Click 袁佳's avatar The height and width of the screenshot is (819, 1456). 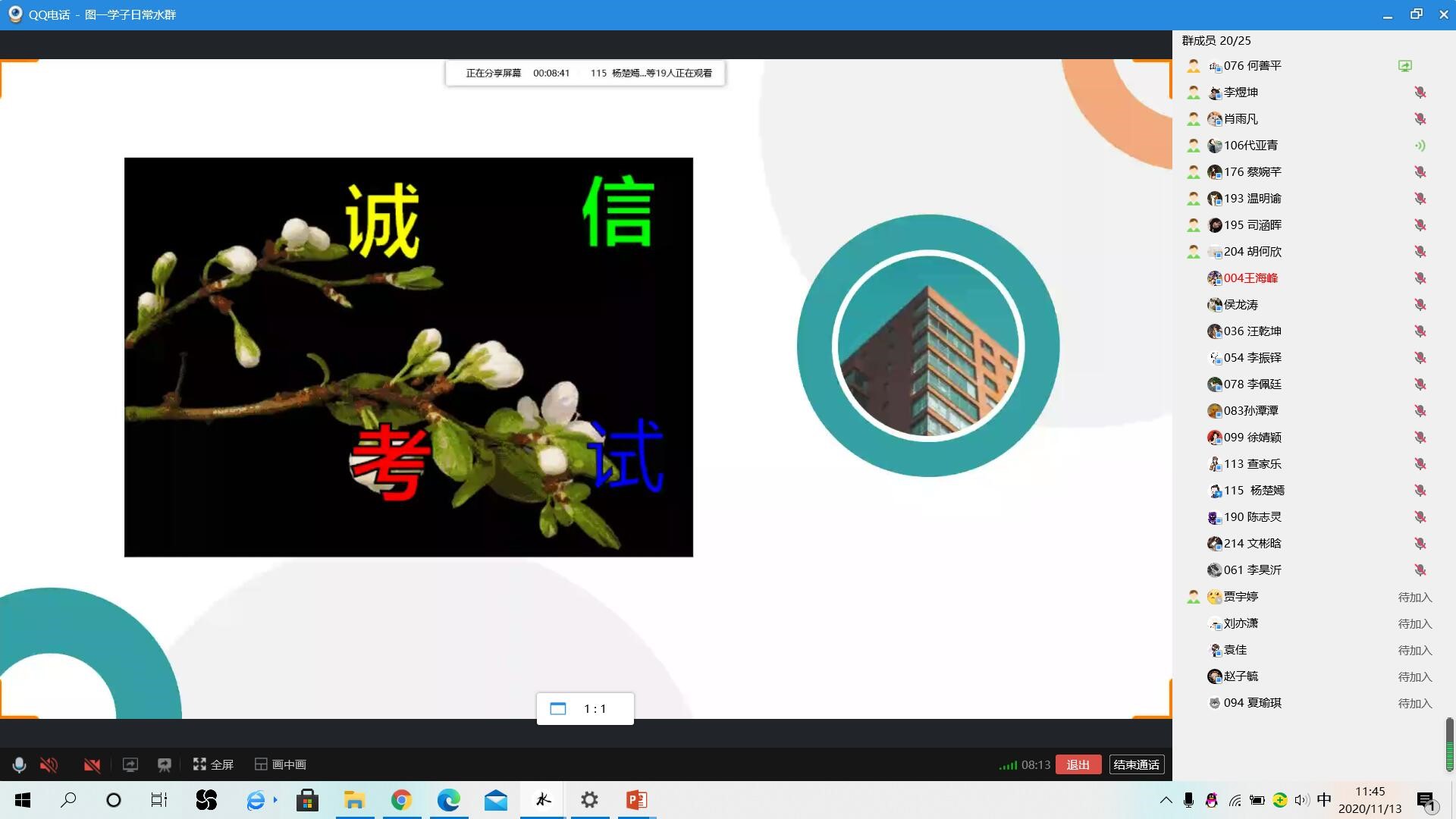pyautogui.click(x=1214, y=650)
